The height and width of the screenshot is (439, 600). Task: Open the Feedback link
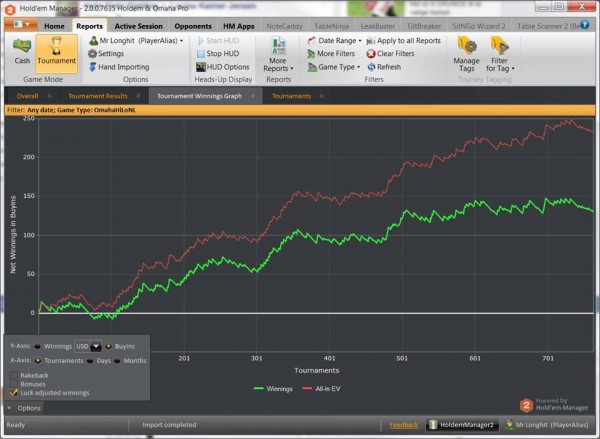click(404, 425)
